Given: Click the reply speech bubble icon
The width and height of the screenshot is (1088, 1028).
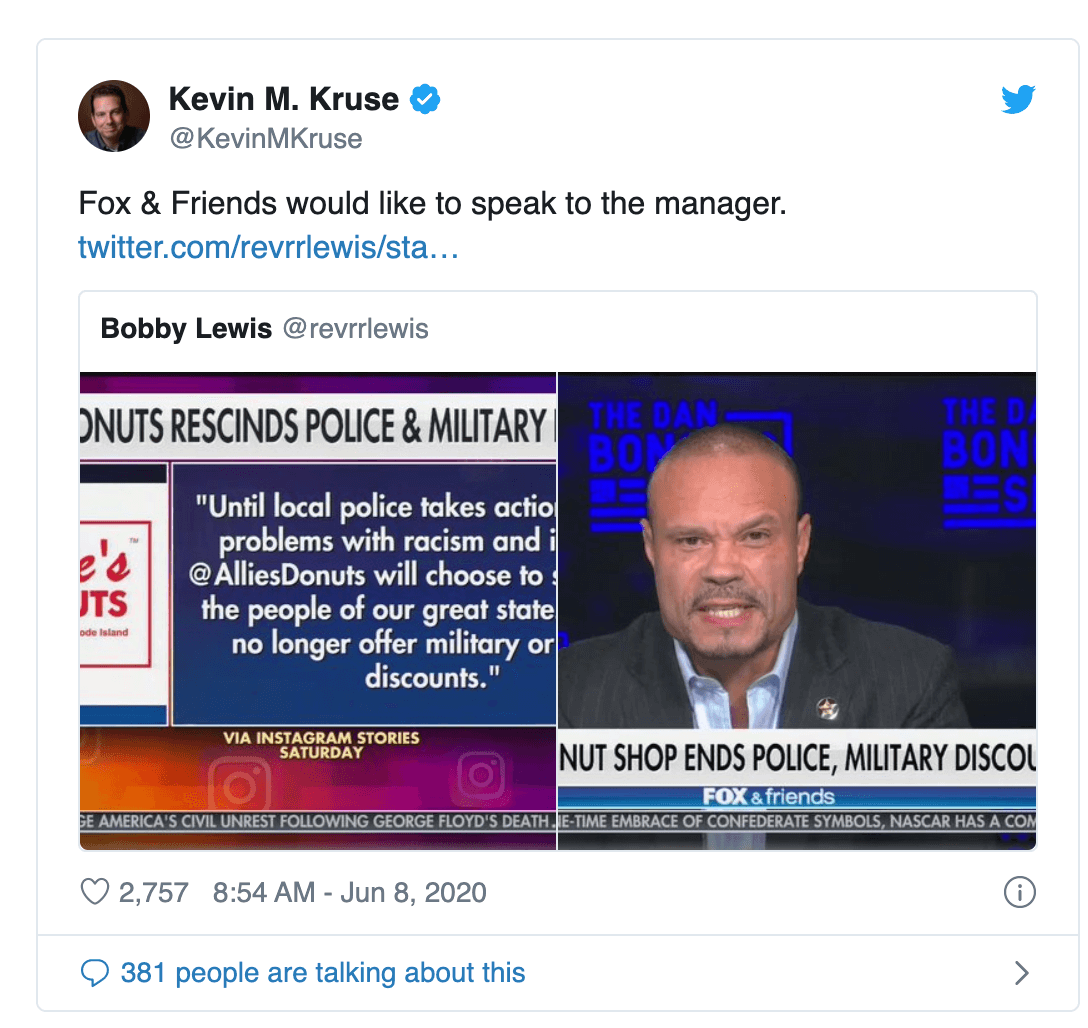Looking at the screenshot, I should click(x=95, y=973).
